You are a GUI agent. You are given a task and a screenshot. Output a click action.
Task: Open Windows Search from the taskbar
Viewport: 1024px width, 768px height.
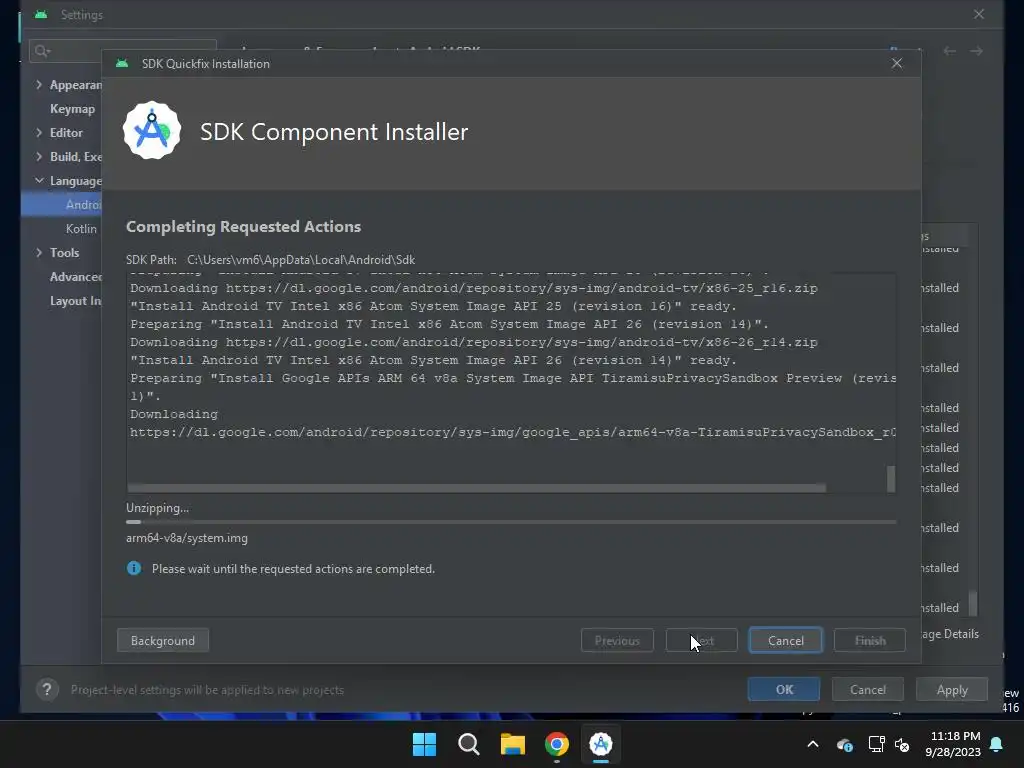click(469, 744)
